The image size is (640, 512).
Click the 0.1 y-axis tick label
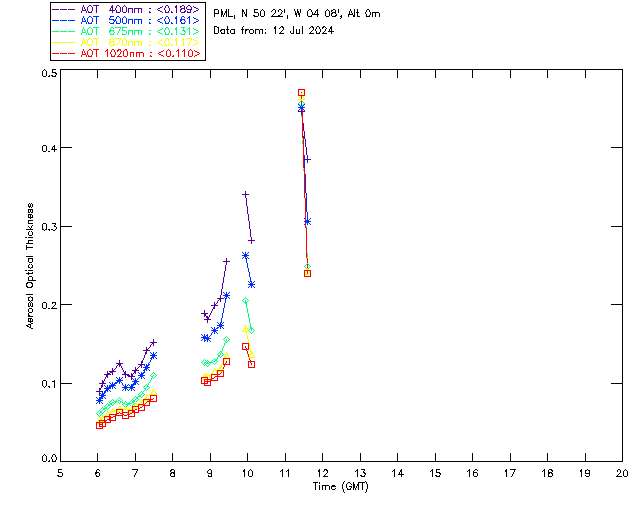click(49, 384)
